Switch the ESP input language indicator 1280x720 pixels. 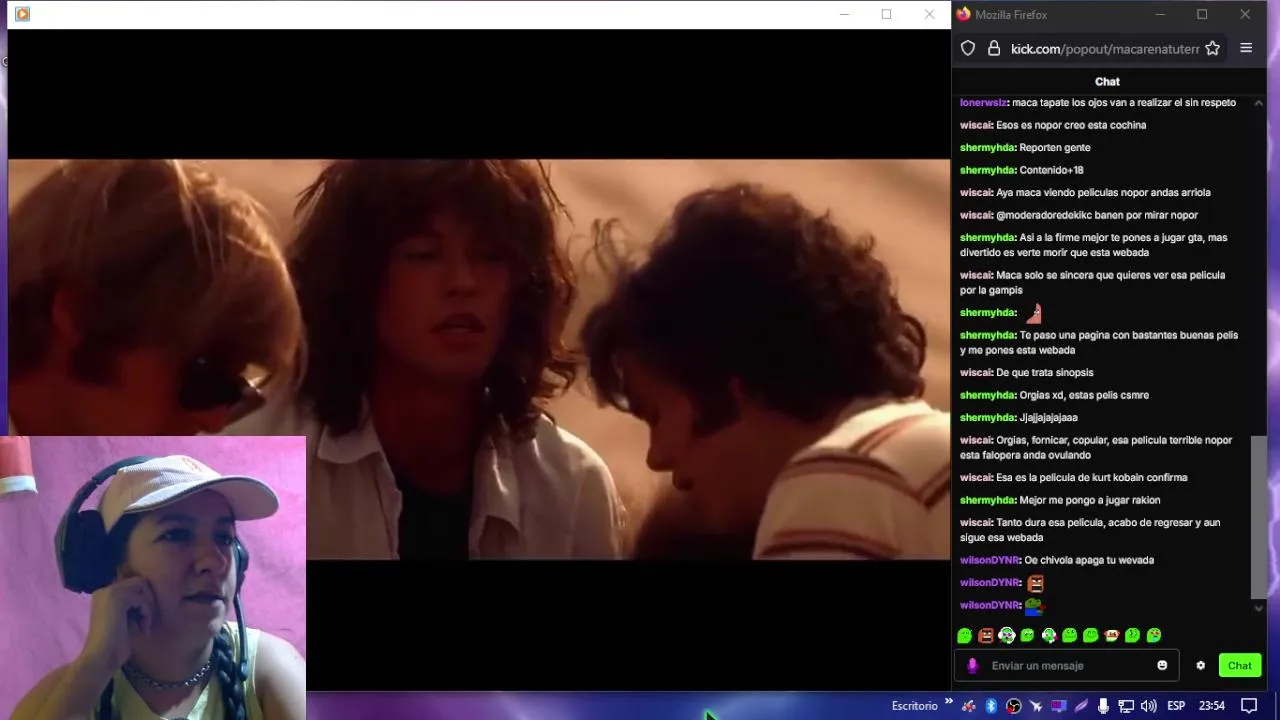click(x=1176, y=706)
